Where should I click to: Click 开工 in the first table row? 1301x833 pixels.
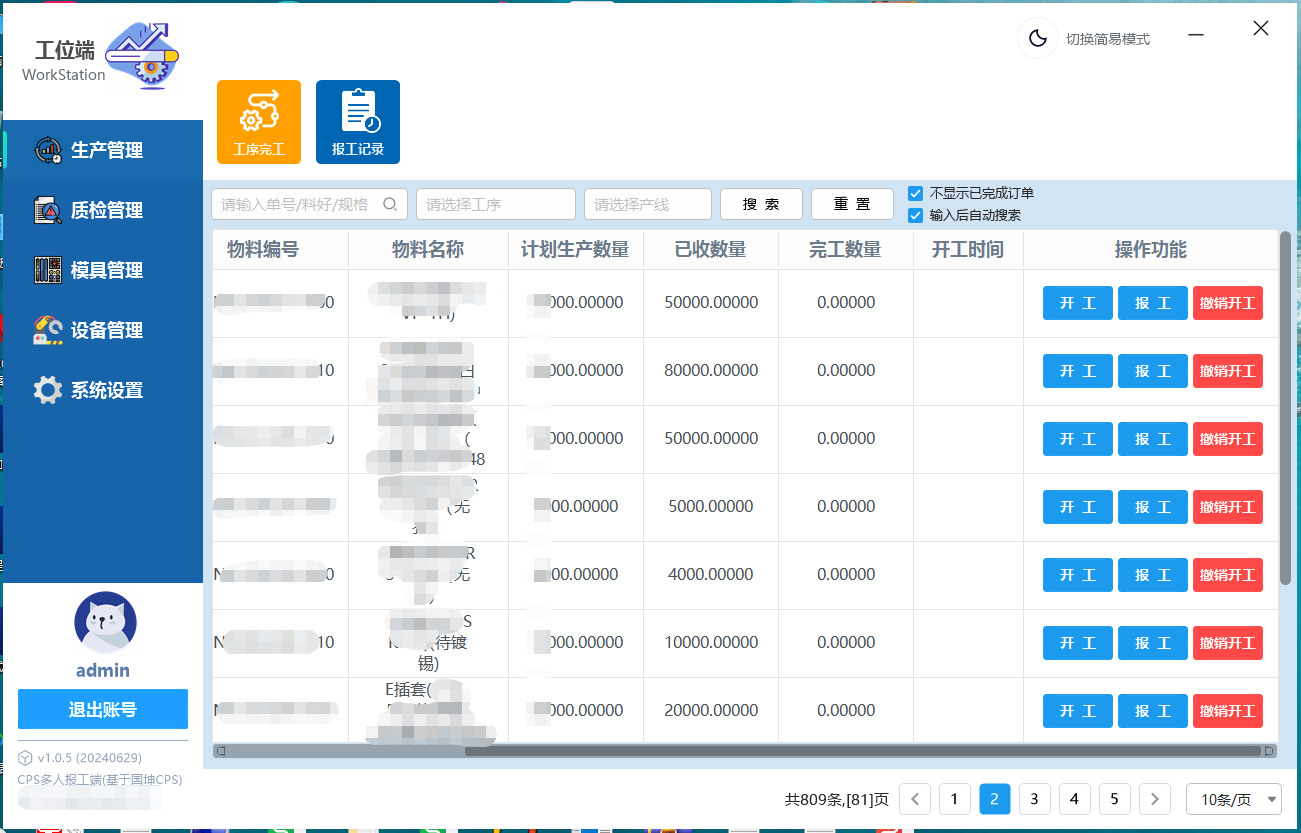coord(1077,303)
